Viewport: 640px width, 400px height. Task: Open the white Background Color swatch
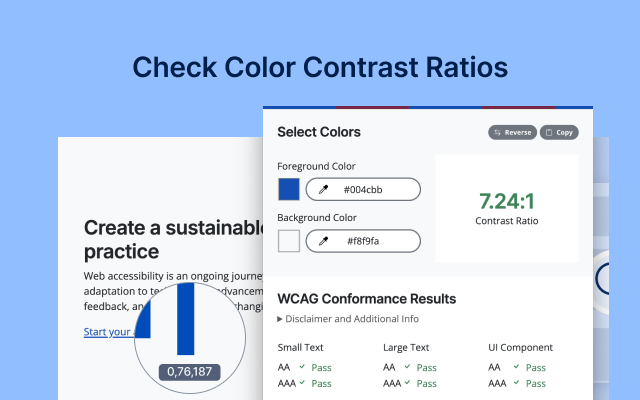point(289,241)
